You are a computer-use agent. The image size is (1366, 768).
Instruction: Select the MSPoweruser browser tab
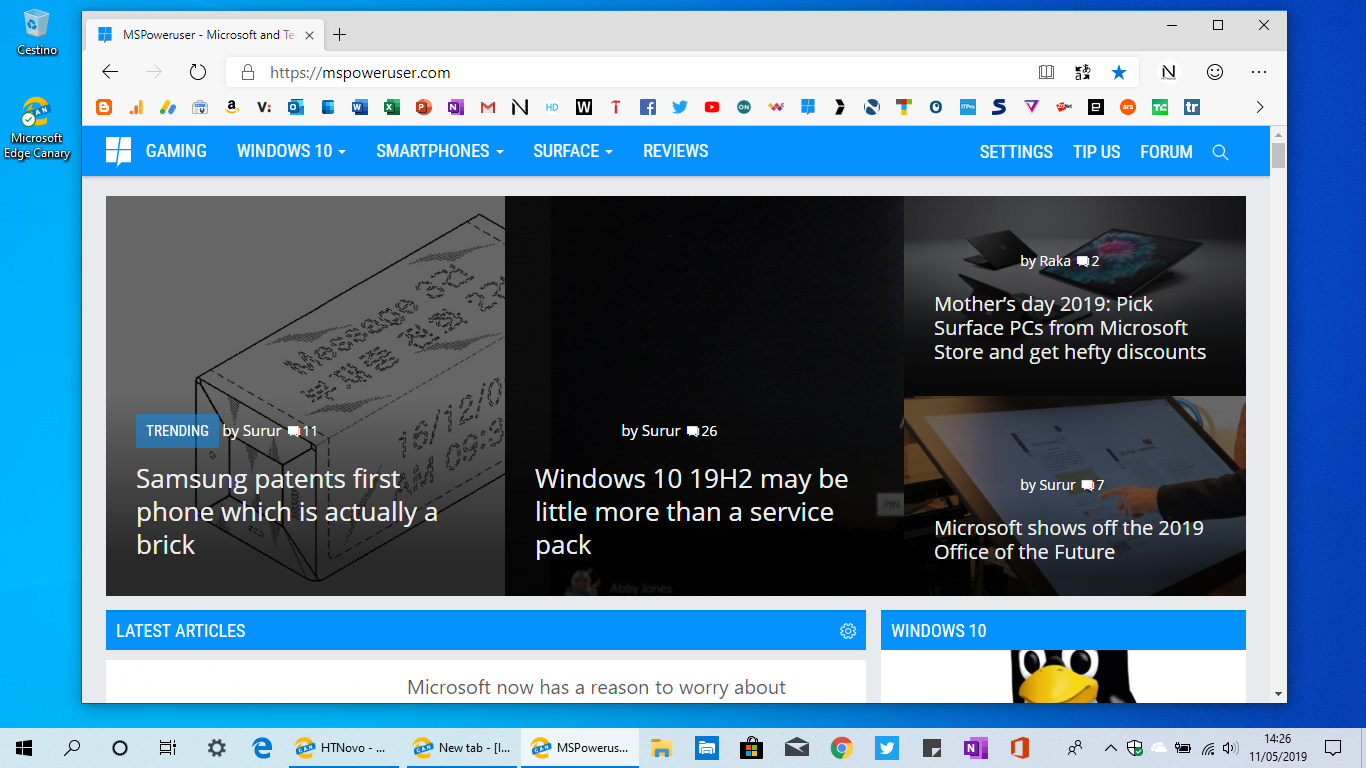(x=205, y=35)
